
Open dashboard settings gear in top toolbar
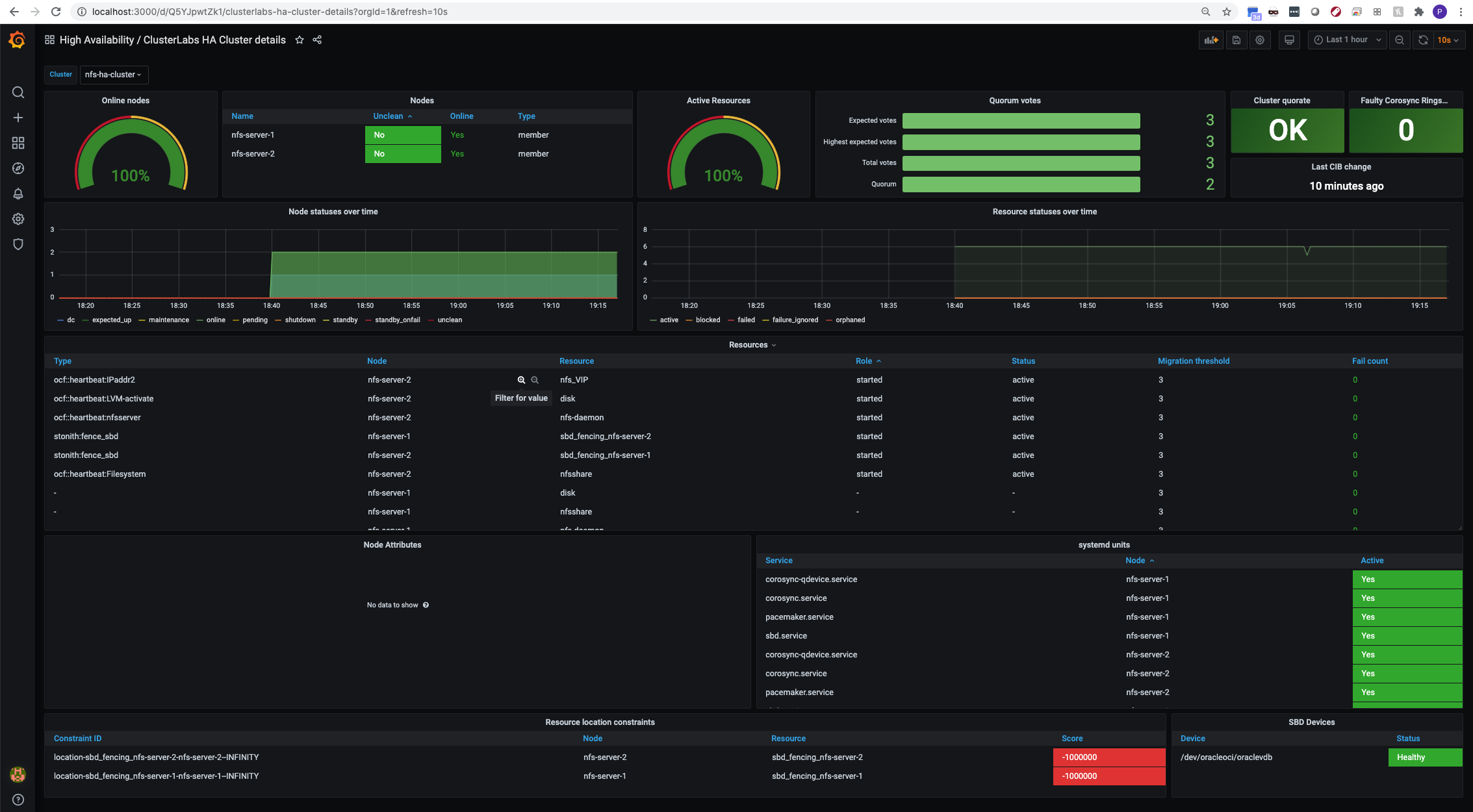coord(1260,40)
